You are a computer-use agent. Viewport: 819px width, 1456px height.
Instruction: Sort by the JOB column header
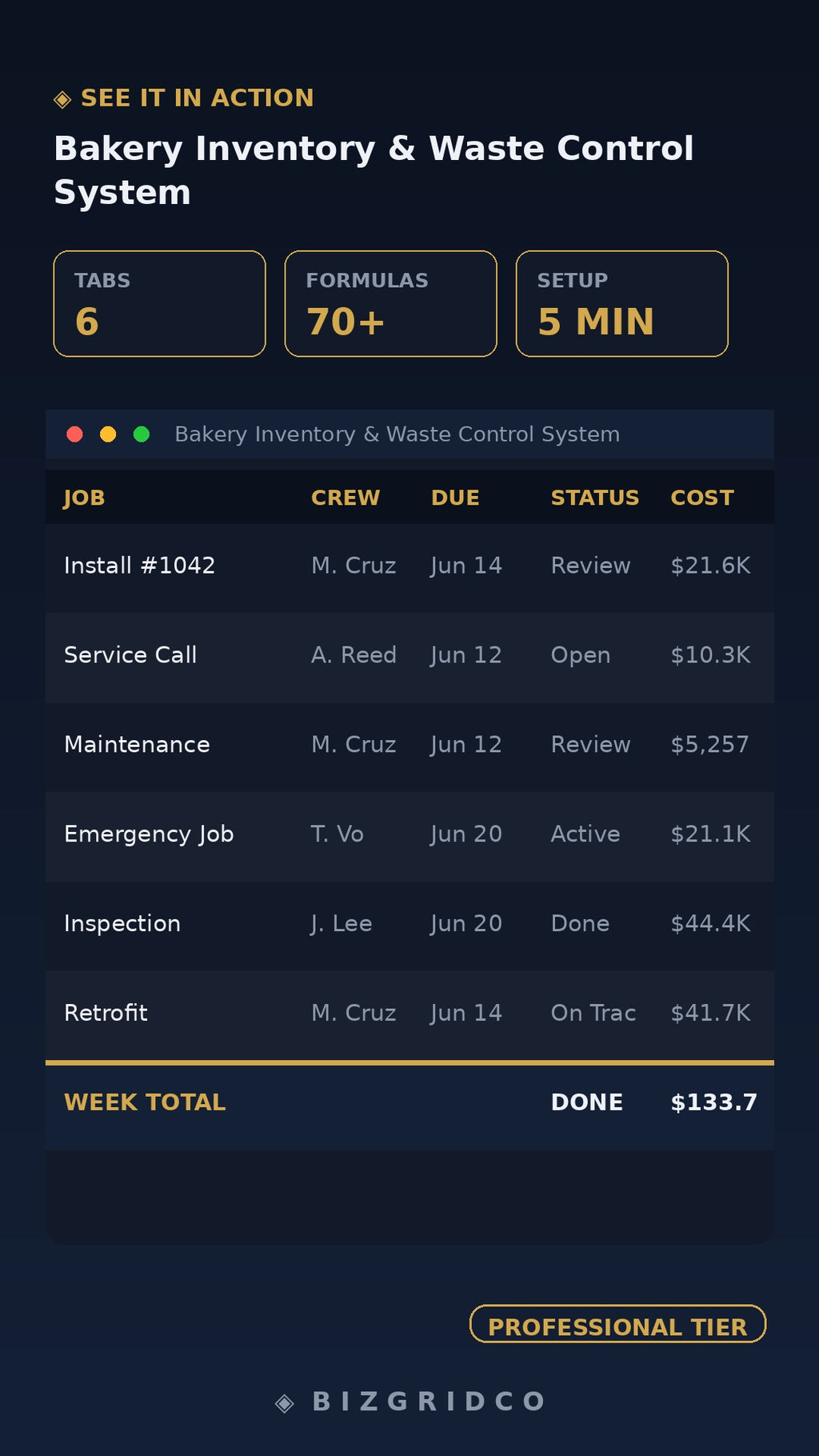[85, 498]
